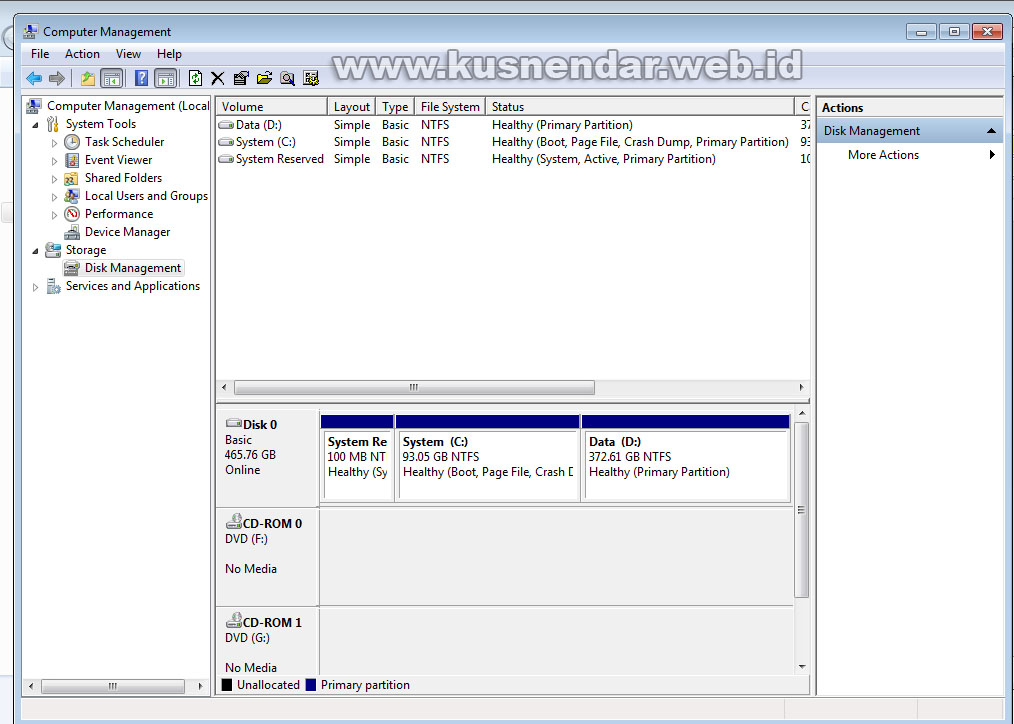Sort by the Status column header
Viewport: 1014px width, 724px height.
(640, 107)
